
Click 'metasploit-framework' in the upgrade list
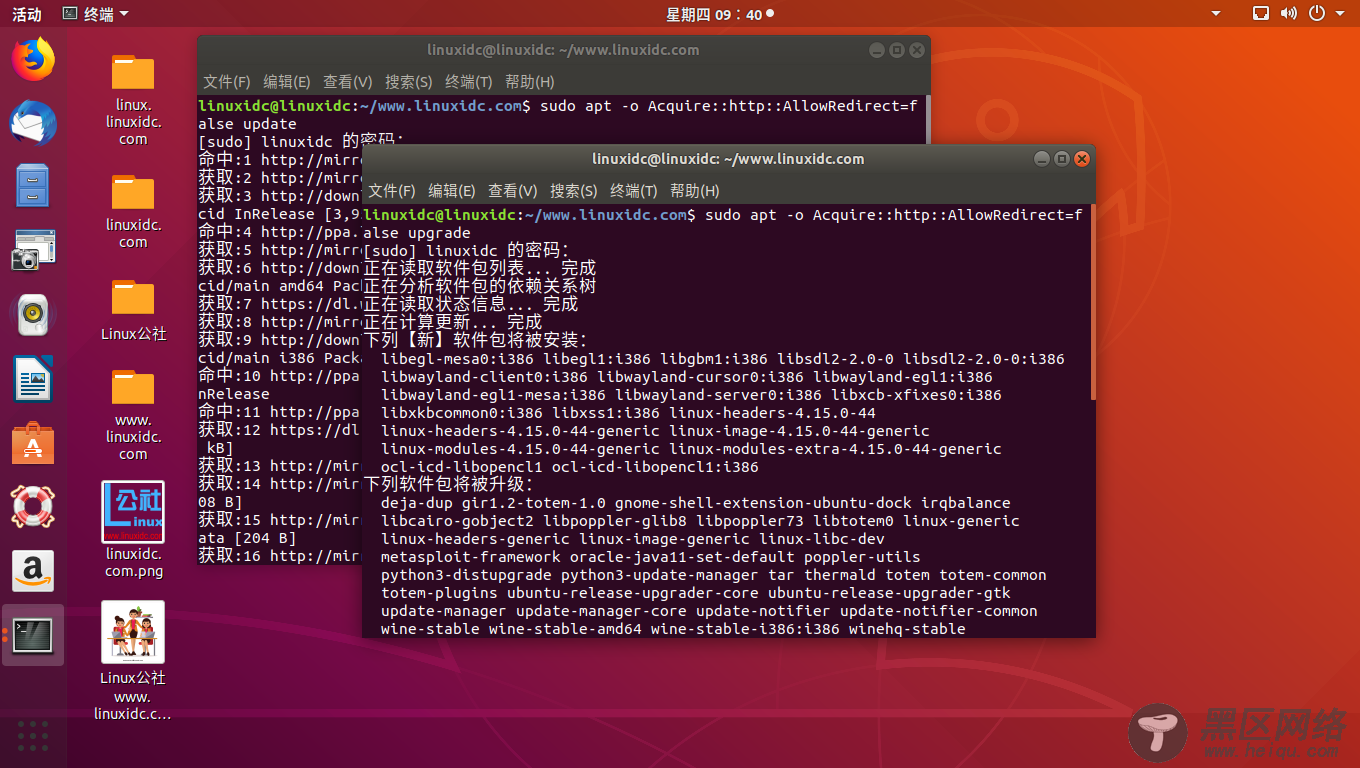[470, 557]
